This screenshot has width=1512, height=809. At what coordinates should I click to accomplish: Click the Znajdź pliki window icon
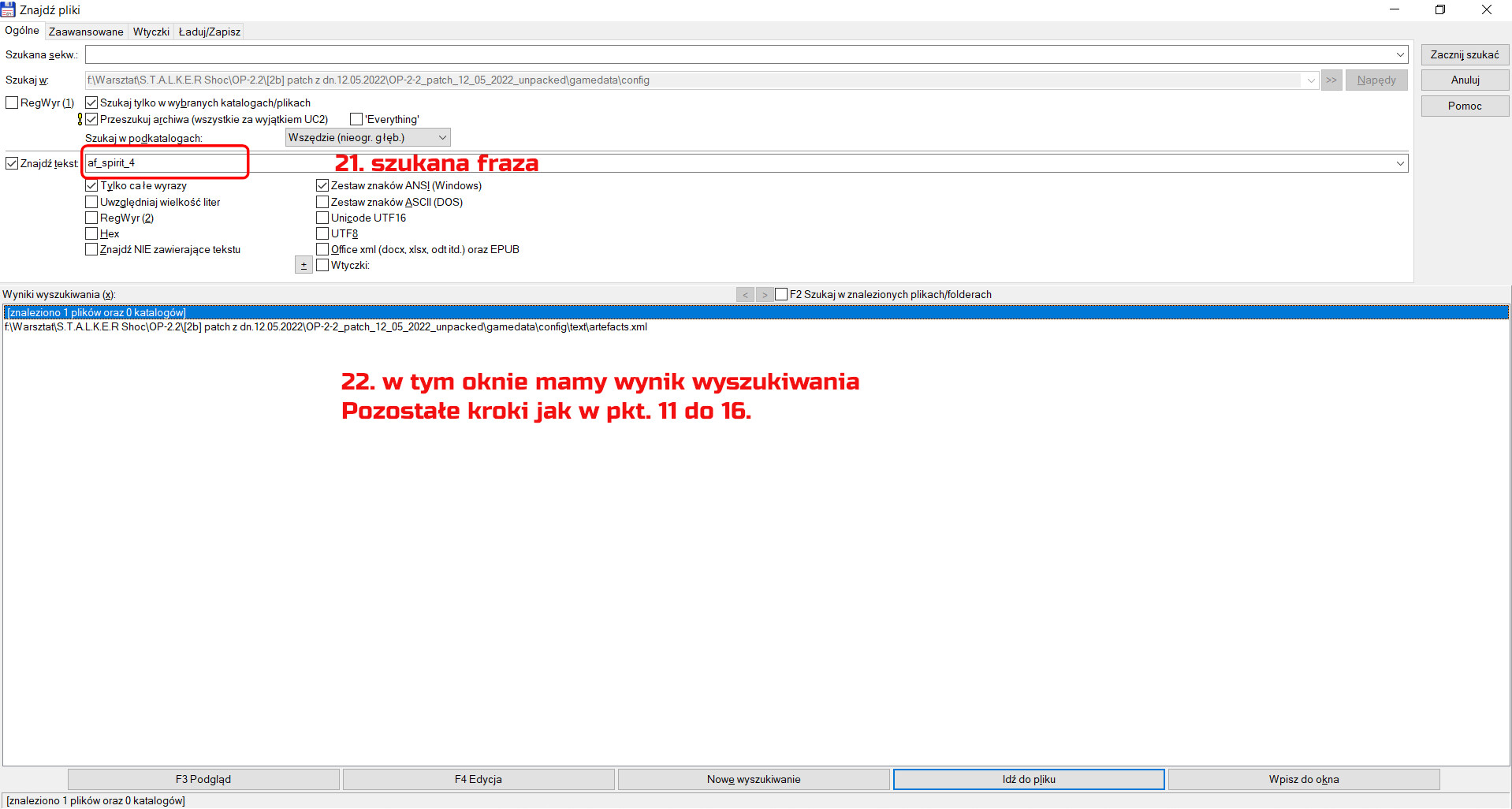(x=9, y=9)
